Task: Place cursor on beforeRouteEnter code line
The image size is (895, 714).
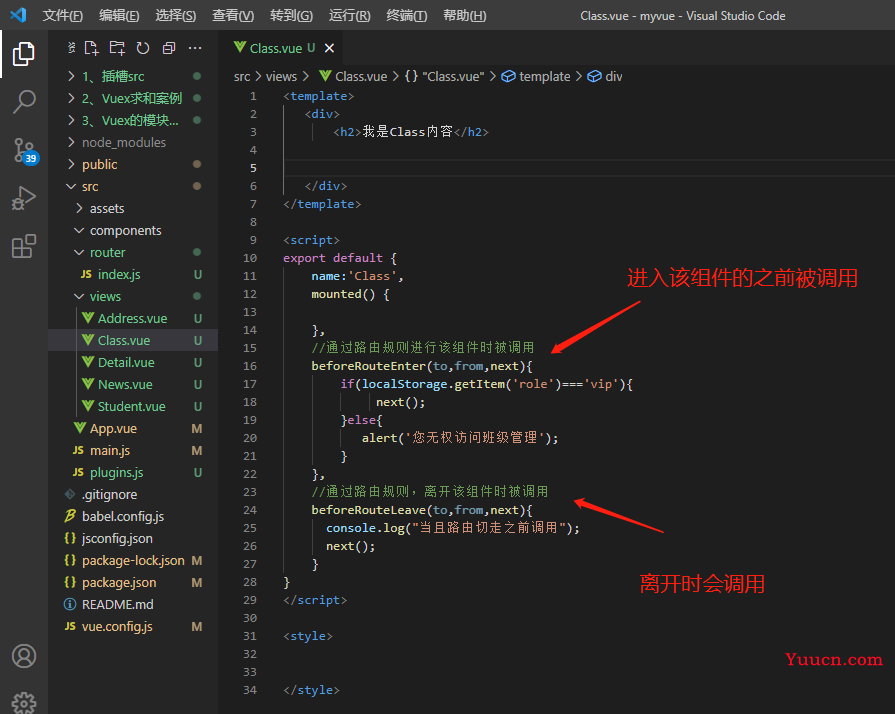Action: point(422,366)
